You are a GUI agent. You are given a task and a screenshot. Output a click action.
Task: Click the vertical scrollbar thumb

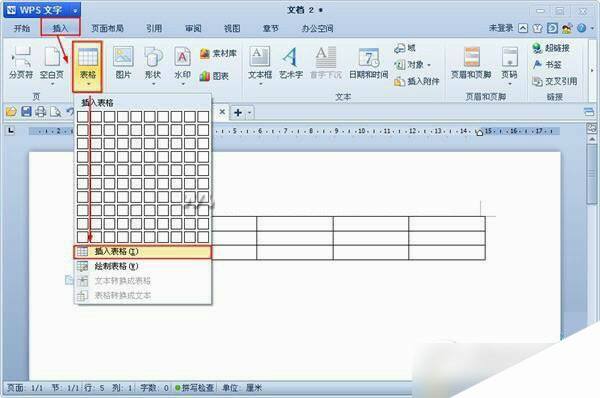pos(592,174)
